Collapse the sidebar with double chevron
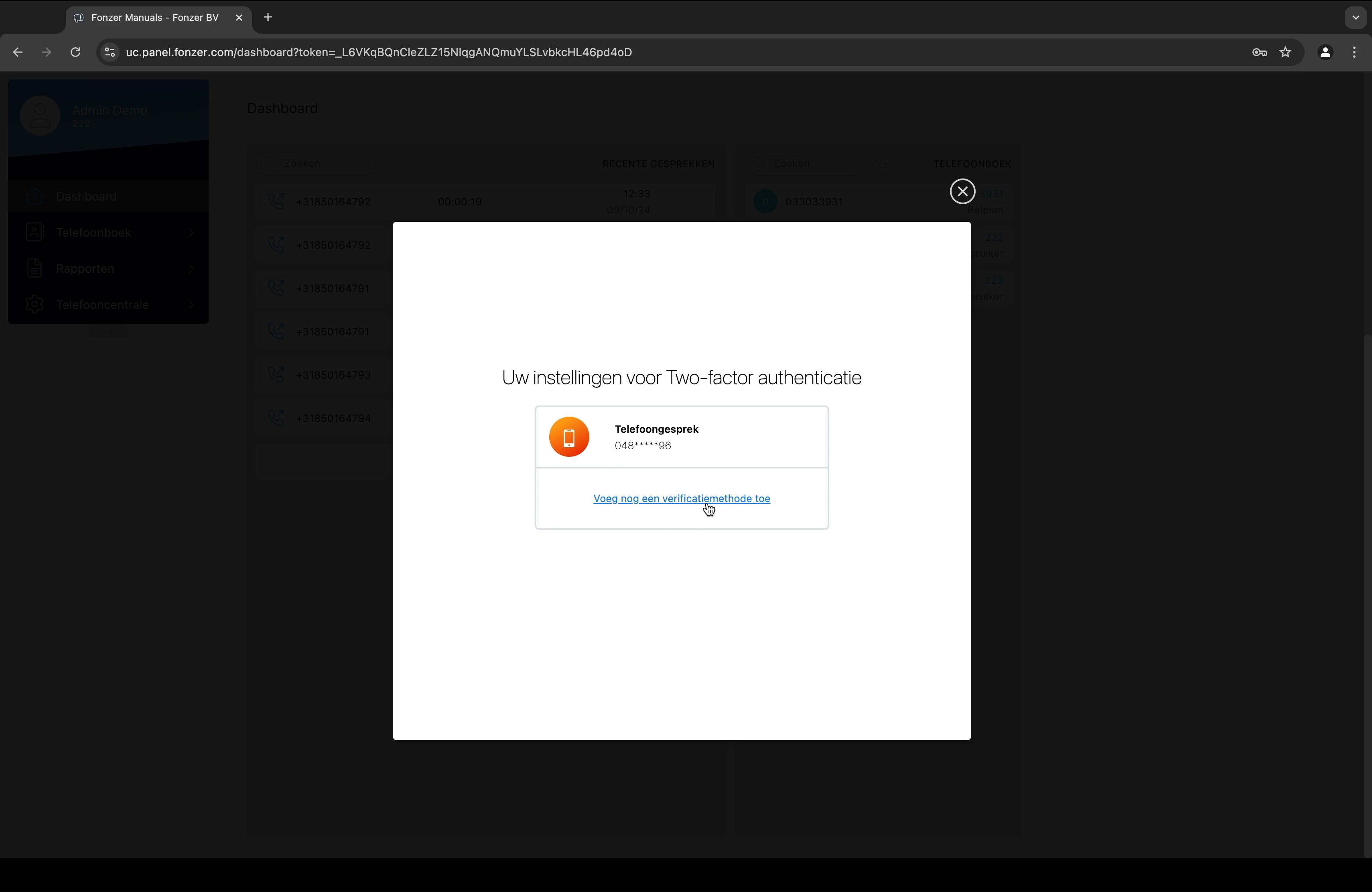 108,332
